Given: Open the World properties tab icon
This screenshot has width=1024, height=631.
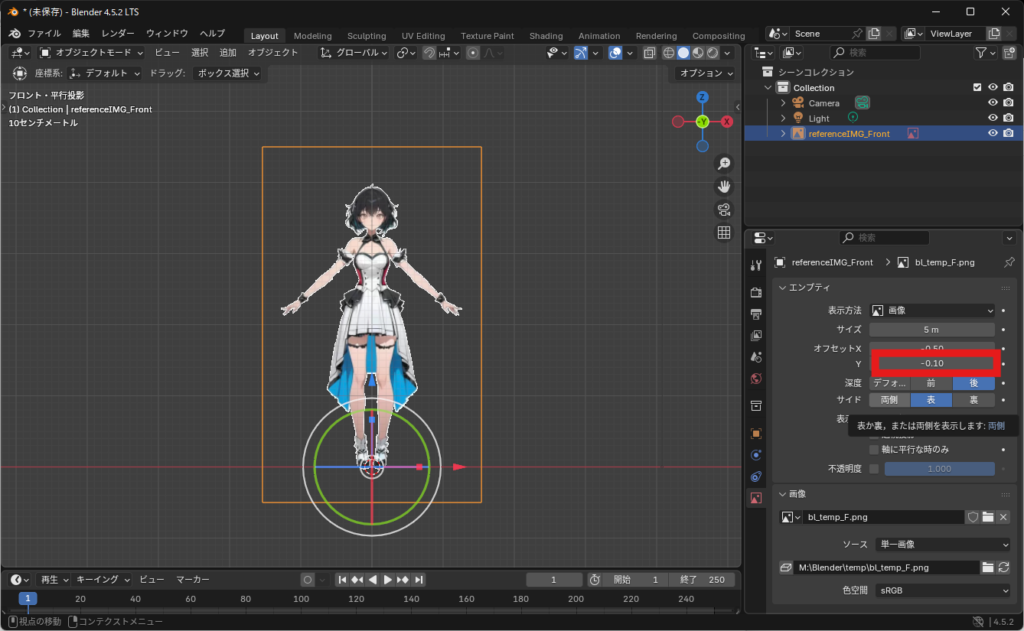Looking at the screenshot, I should (756, 378).
